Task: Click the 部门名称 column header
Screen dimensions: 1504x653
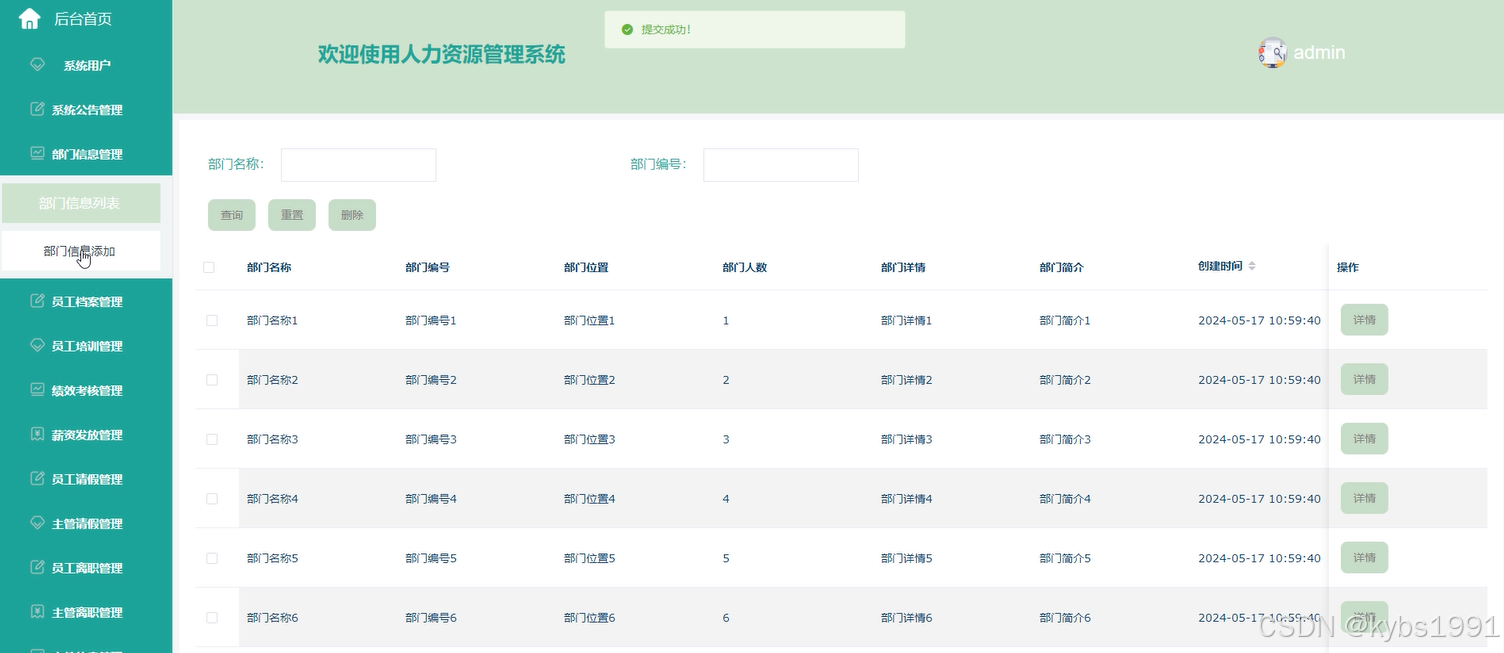Action: (269, 267)
